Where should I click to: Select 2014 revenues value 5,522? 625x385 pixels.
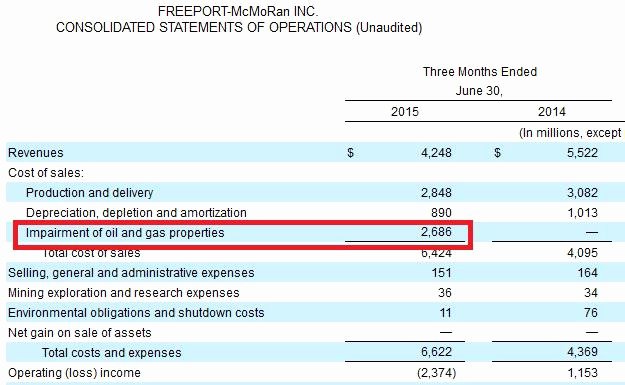[582, 153]
